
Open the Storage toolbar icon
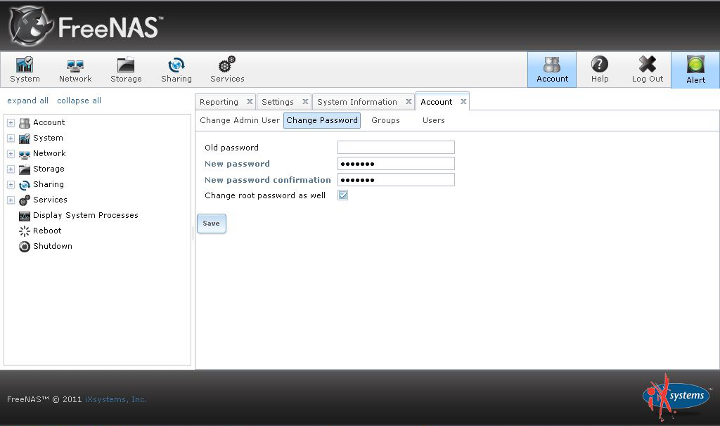click(126, 70)
